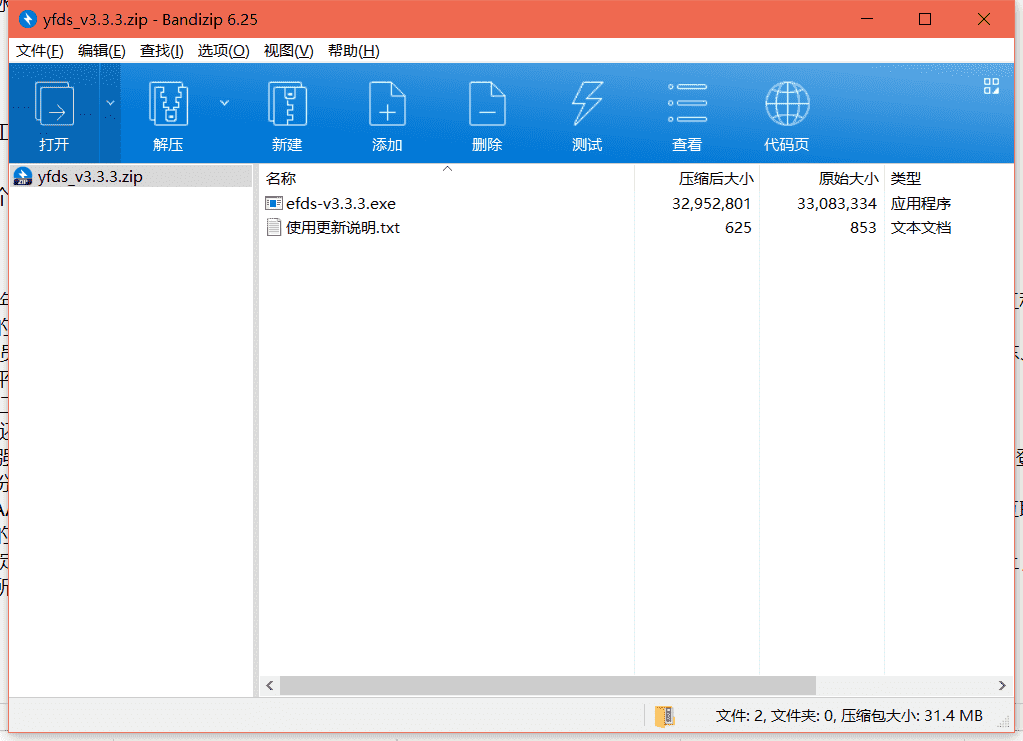Select yfds_v3.3.3.zip in the tree pane
This screenshot has height=741, width=1023.
[130, 177]
